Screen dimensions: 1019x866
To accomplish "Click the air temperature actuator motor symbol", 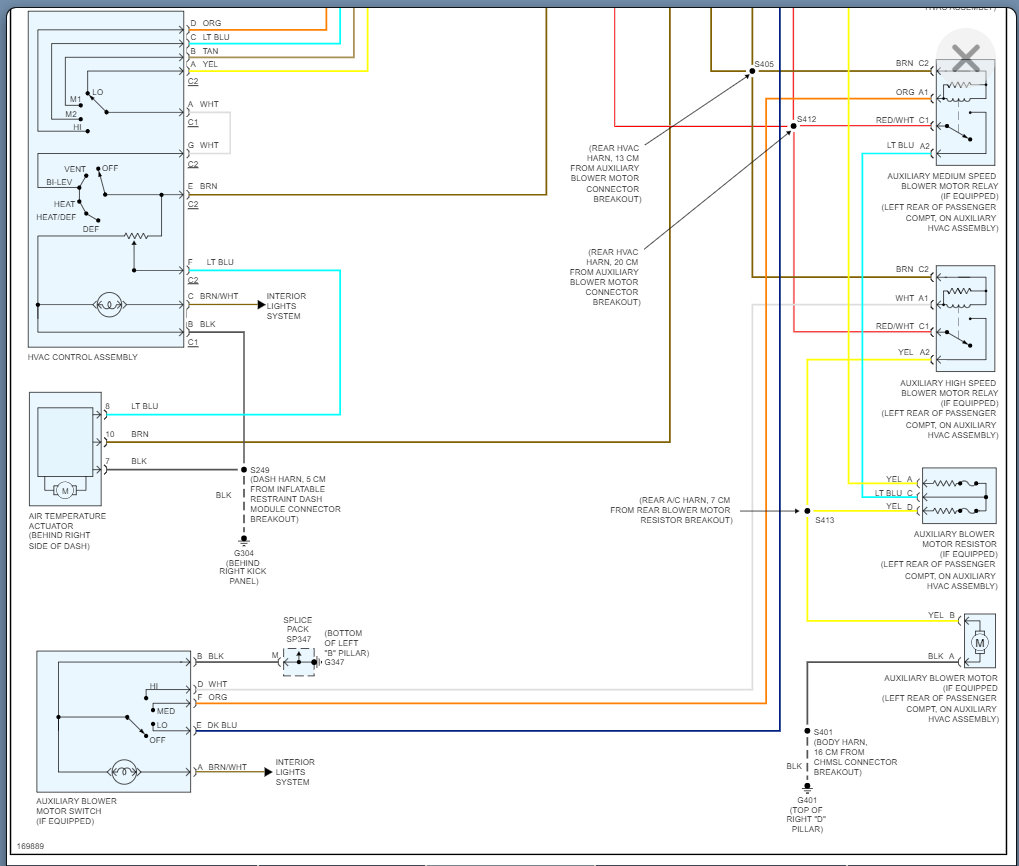I will click(x=65, y=490).
